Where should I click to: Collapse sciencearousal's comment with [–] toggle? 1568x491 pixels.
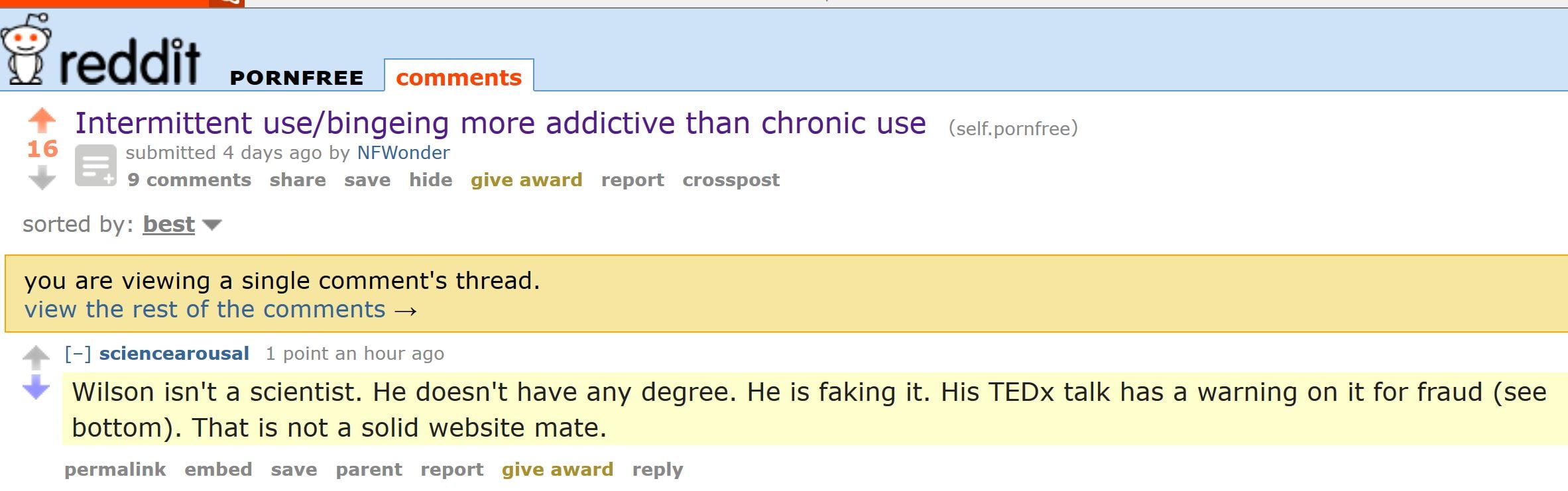pyautogui.click(x=78, y=354)
